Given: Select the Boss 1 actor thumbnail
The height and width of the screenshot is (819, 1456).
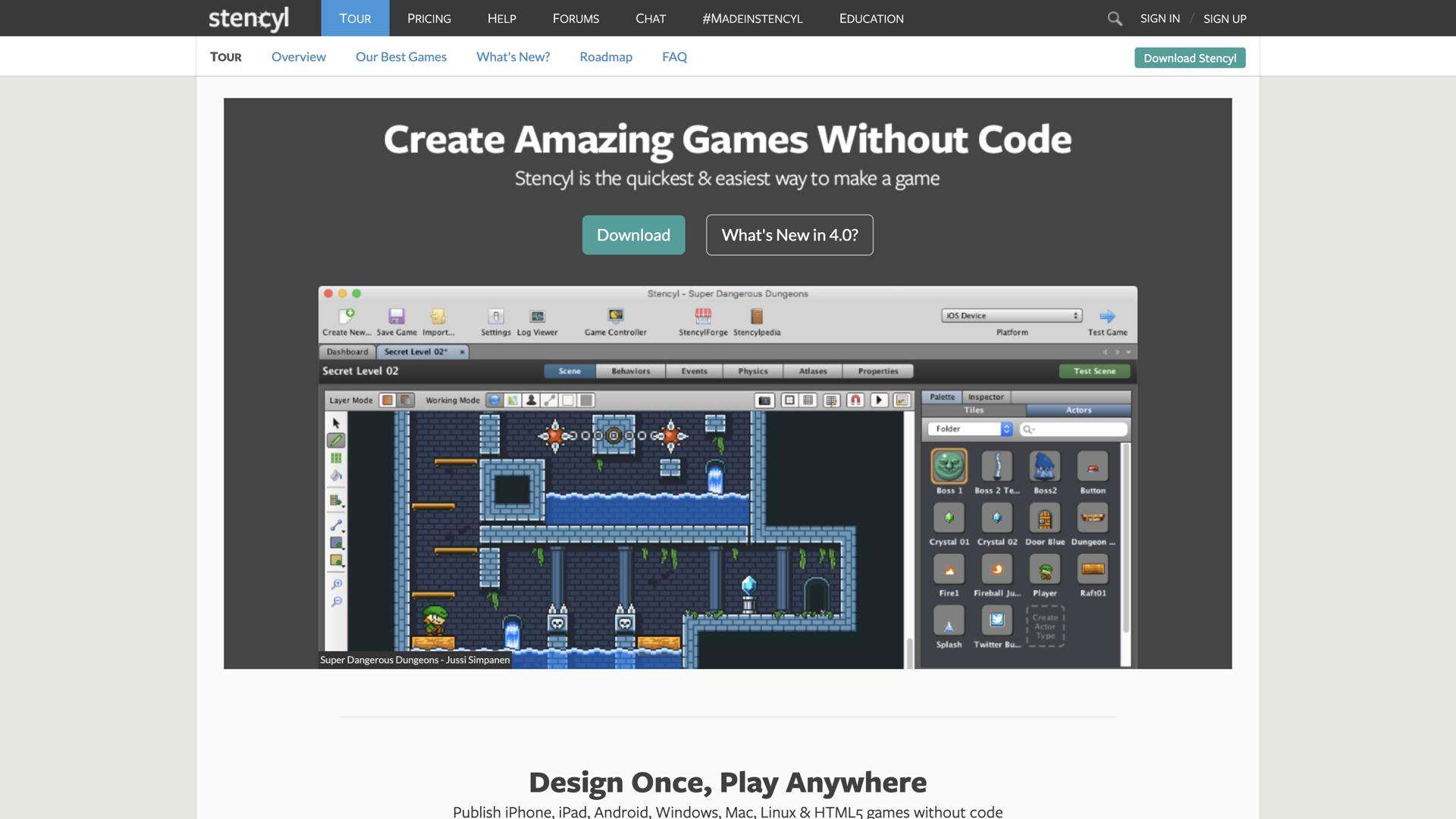Looking at the screenshot, I should point(949,466).
